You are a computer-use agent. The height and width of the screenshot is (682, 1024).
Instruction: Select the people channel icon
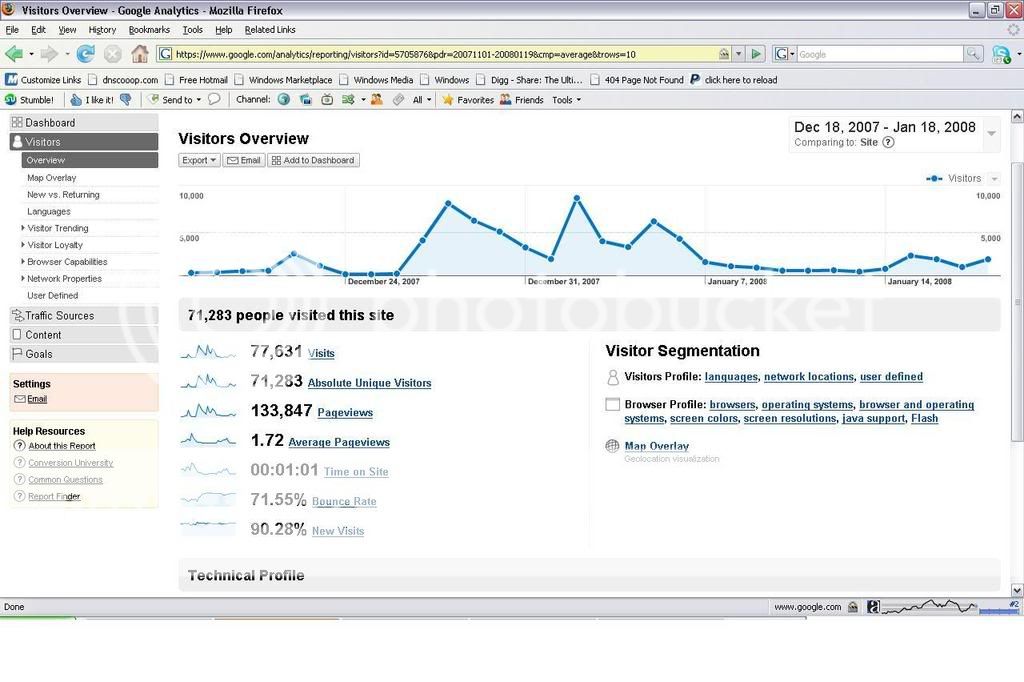tap(376, 99)
